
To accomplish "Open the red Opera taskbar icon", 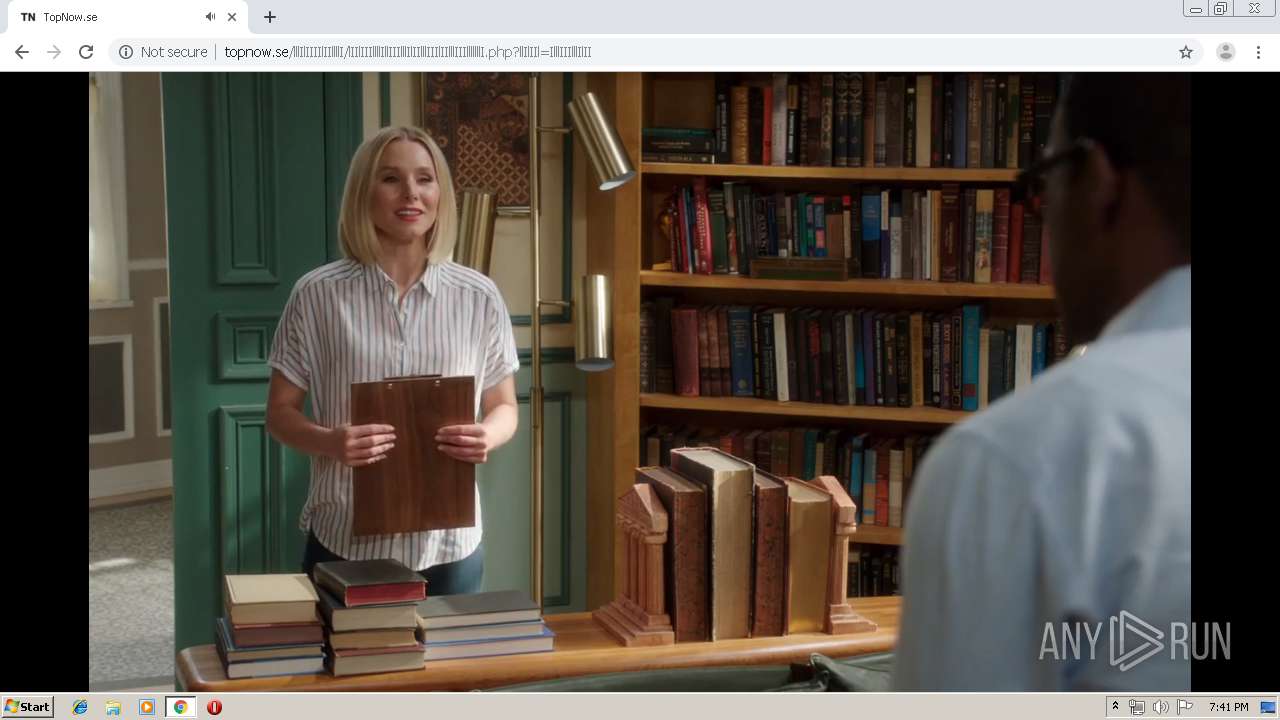I will point(214,707).
